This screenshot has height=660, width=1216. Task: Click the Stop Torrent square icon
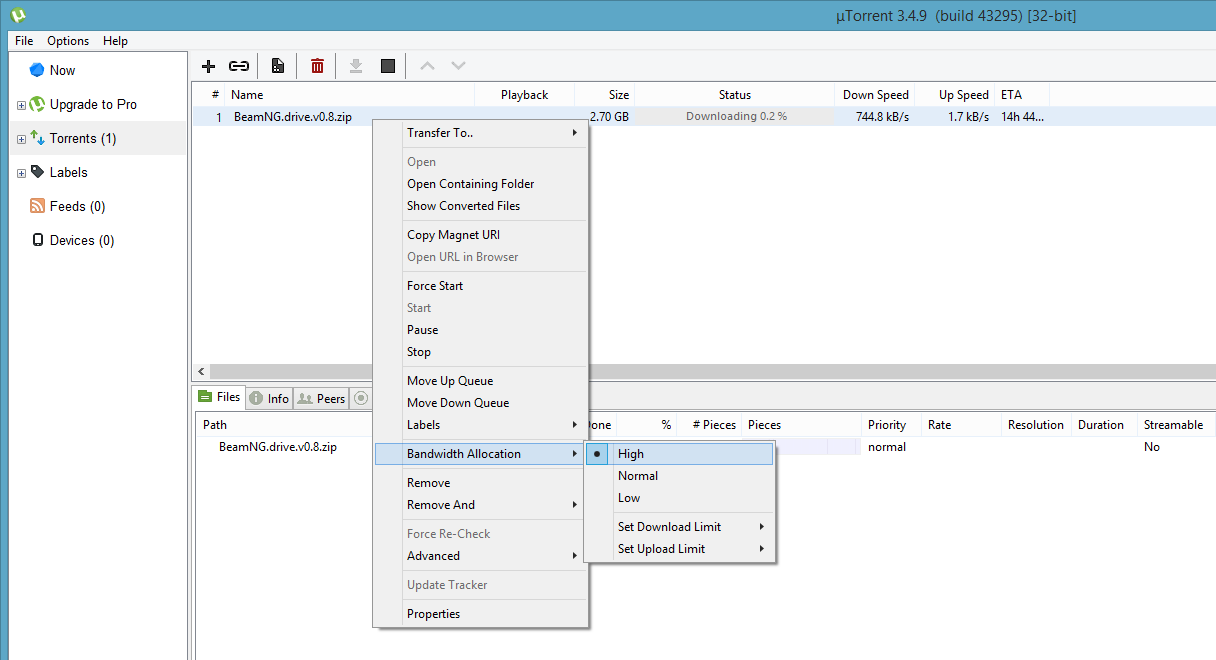tap(388, 66)
